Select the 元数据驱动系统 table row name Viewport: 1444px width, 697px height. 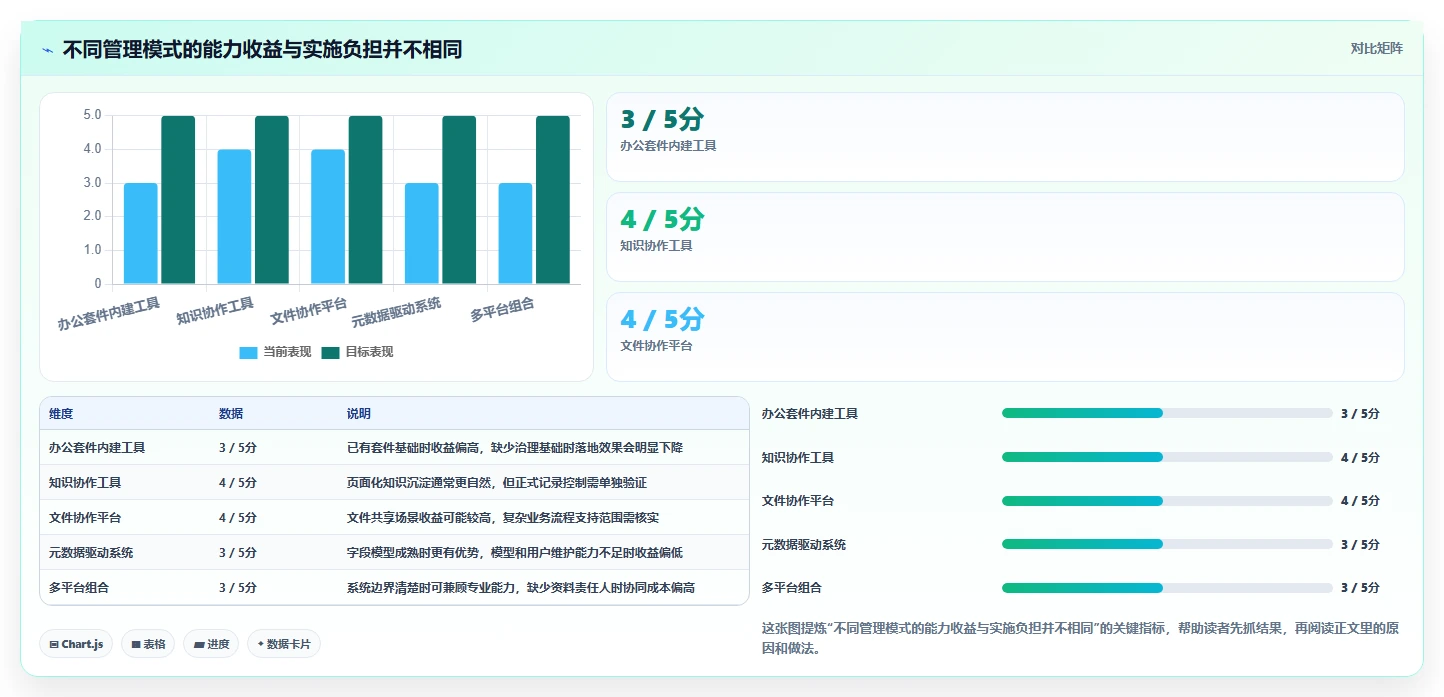(91, 553)
